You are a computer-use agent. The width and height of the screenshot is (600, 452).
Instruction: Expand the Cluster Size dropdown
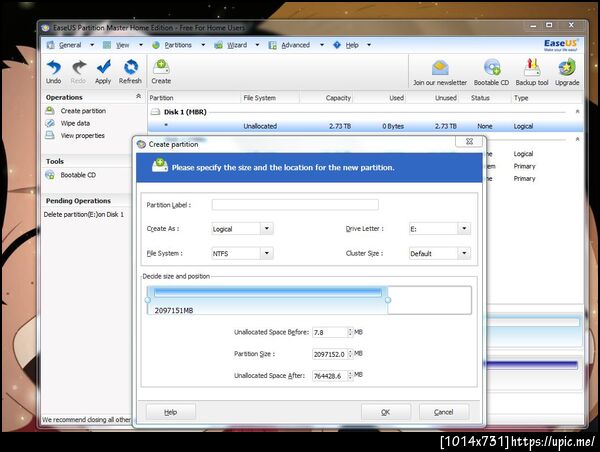click(x=464, y=253)
